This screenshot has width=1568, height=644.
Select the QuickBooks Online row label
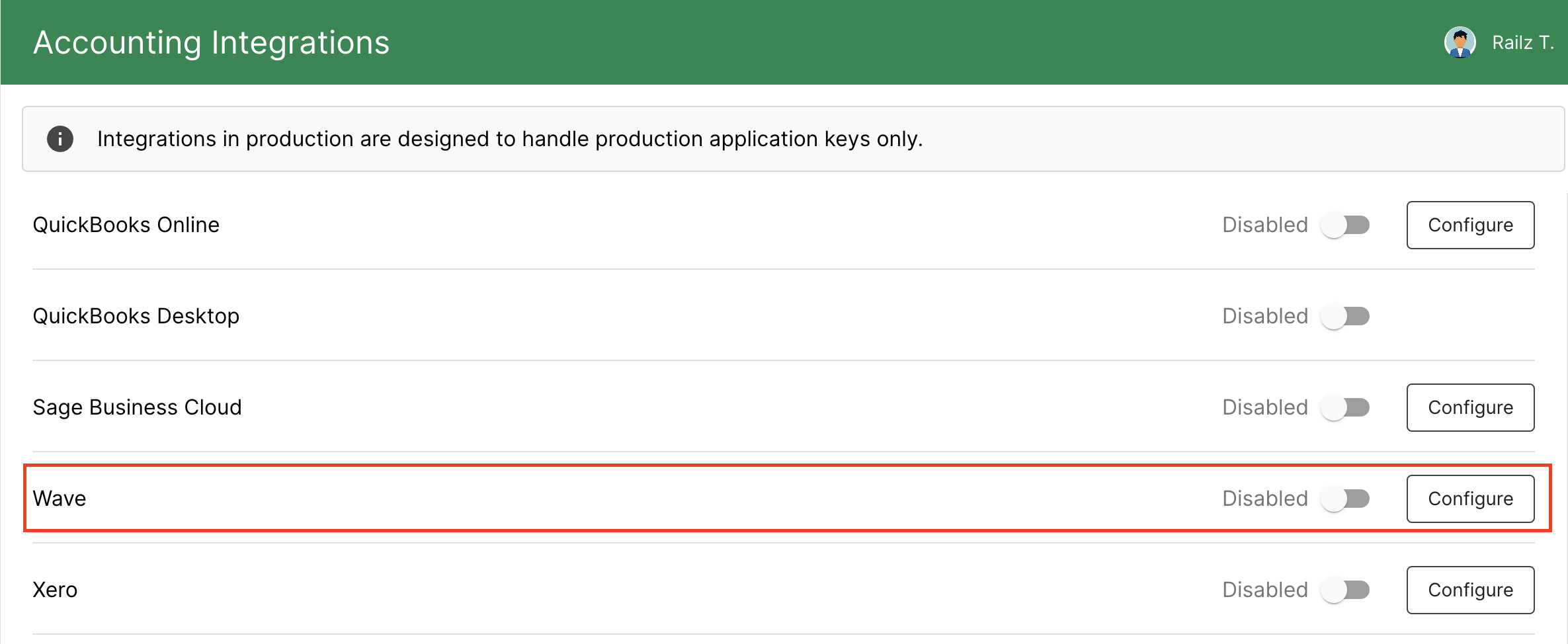click(x=126, y=225)
